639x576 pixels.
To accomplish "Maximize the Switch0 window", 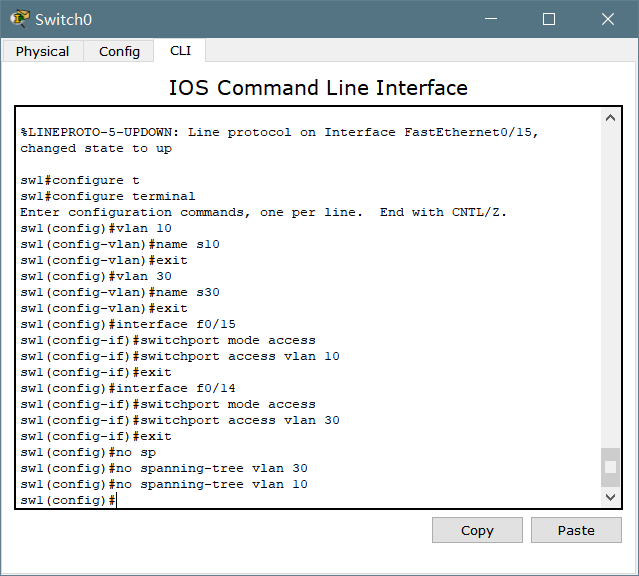I will (549, 19).
